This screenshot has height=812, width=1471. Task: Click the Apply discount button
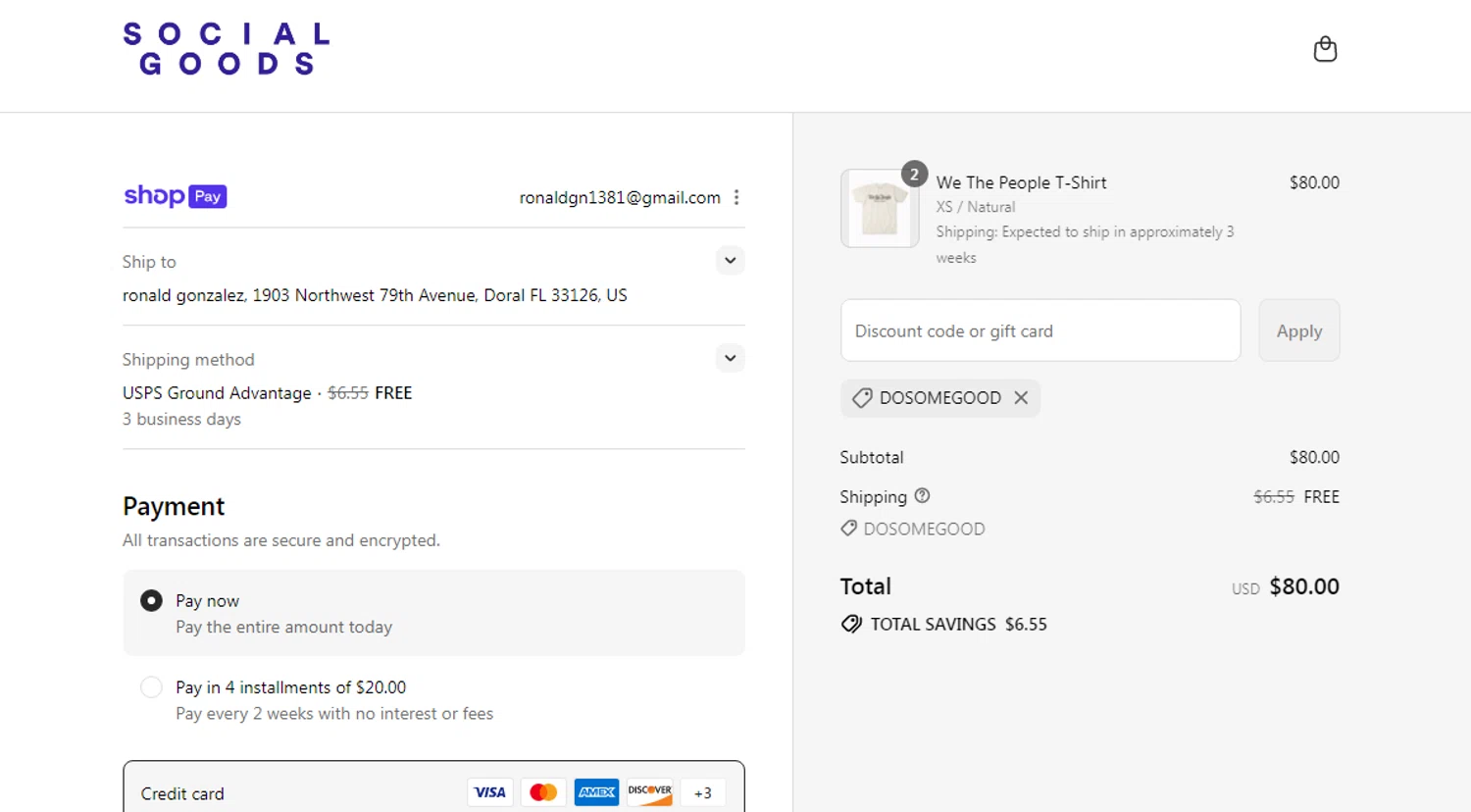point(1299,330)
